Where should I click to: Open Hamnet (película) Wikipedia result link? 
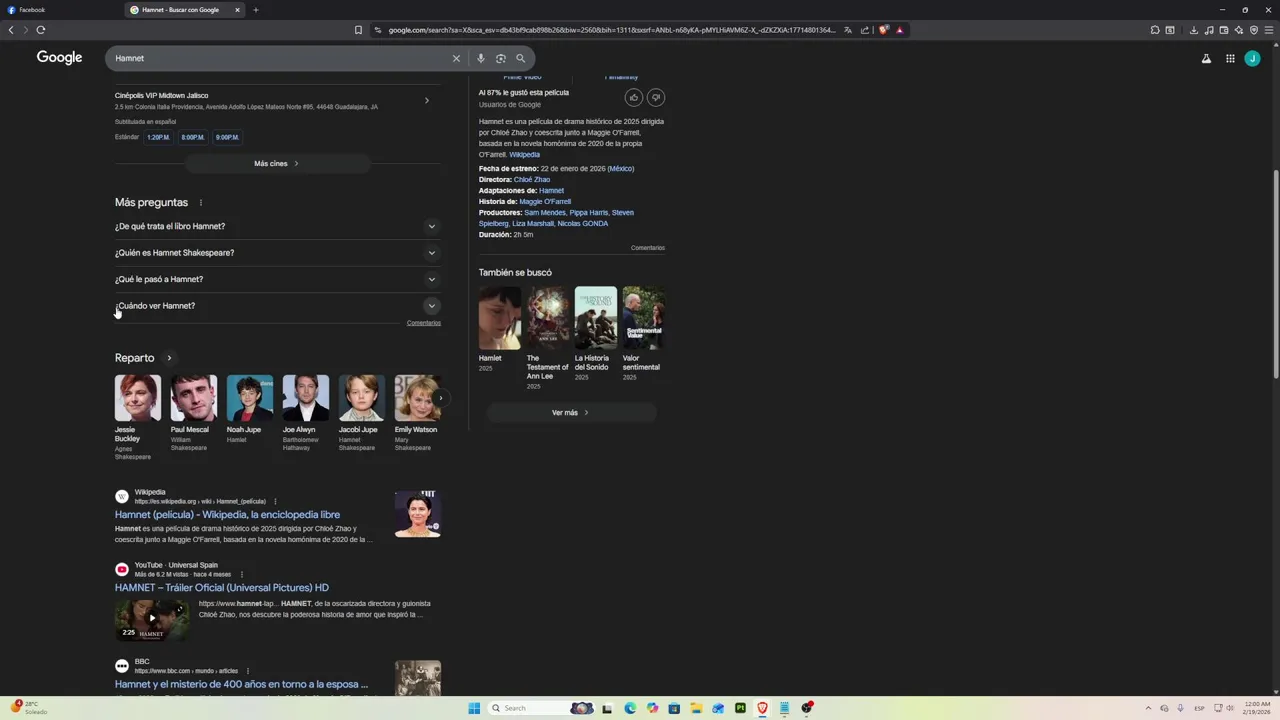pos(227,515)
